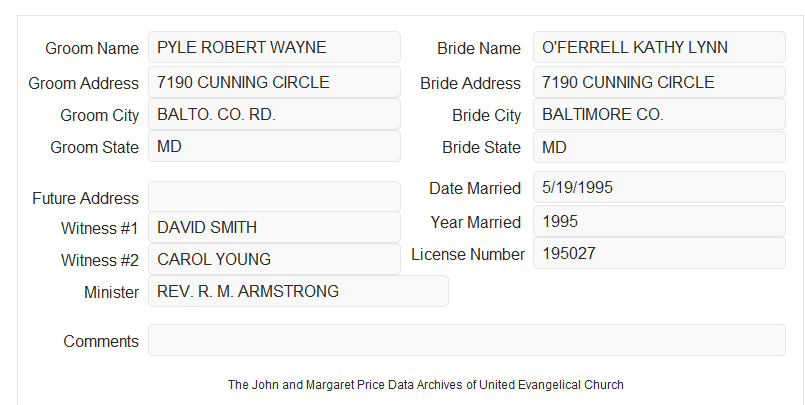Screen dimensions: 805x405
Task: Click the empty Future Address field
Action: 274,197
